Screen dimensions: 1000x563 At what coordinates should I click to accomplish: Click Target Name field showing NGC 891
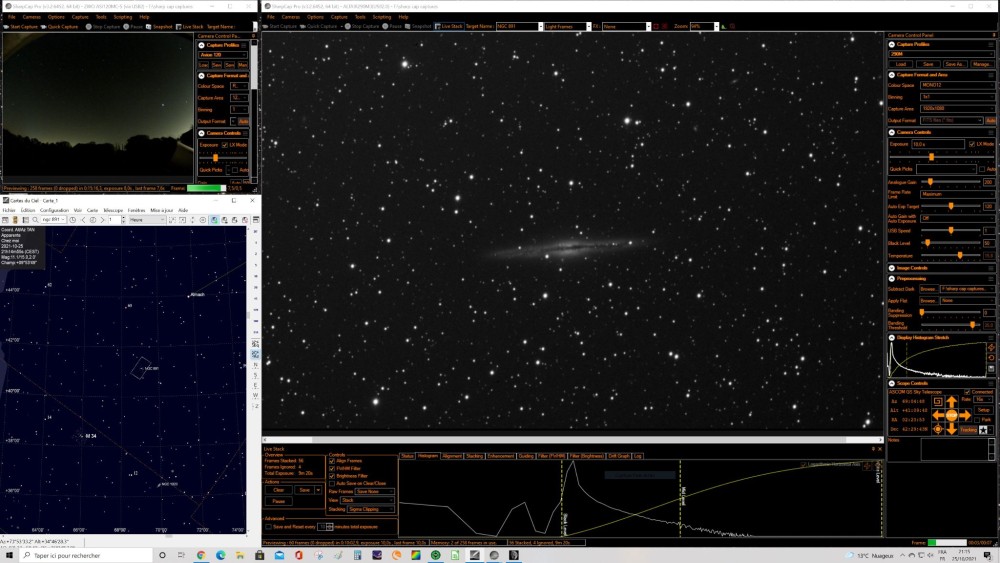[519, 26]
